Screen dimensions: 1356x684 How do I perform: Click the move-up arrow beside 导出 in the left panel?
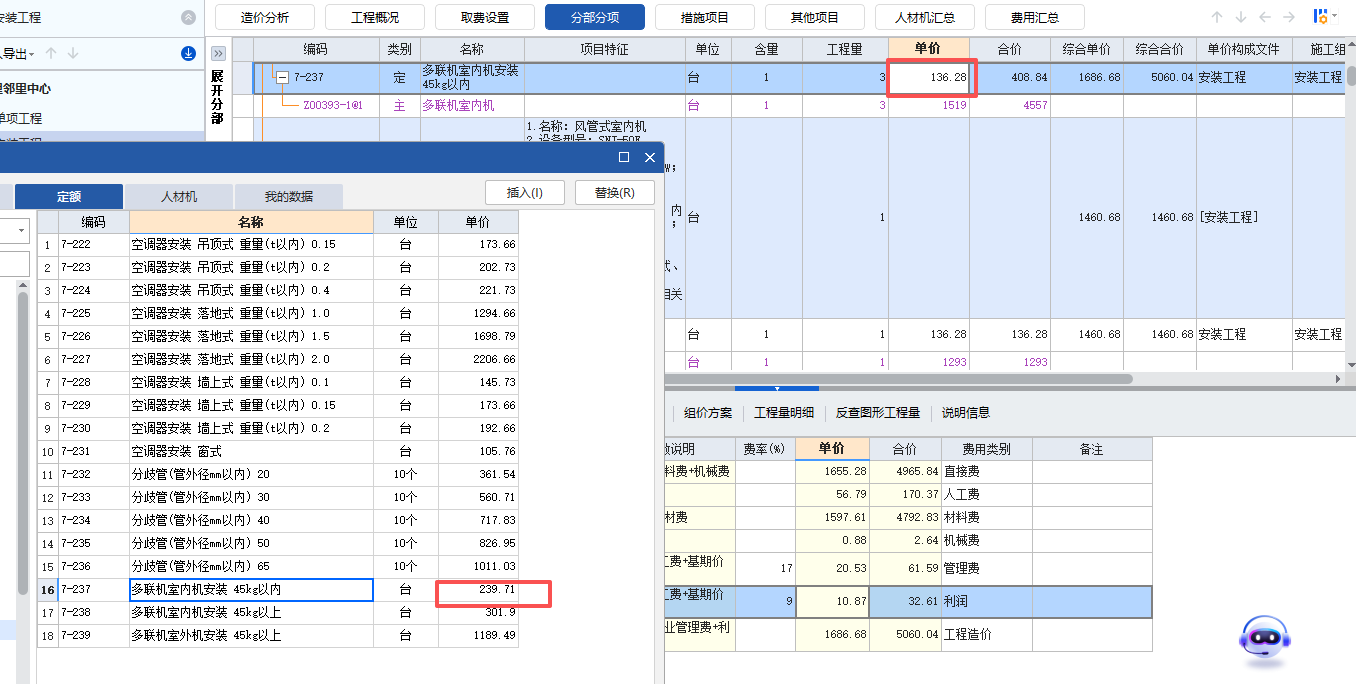(51, 53)
